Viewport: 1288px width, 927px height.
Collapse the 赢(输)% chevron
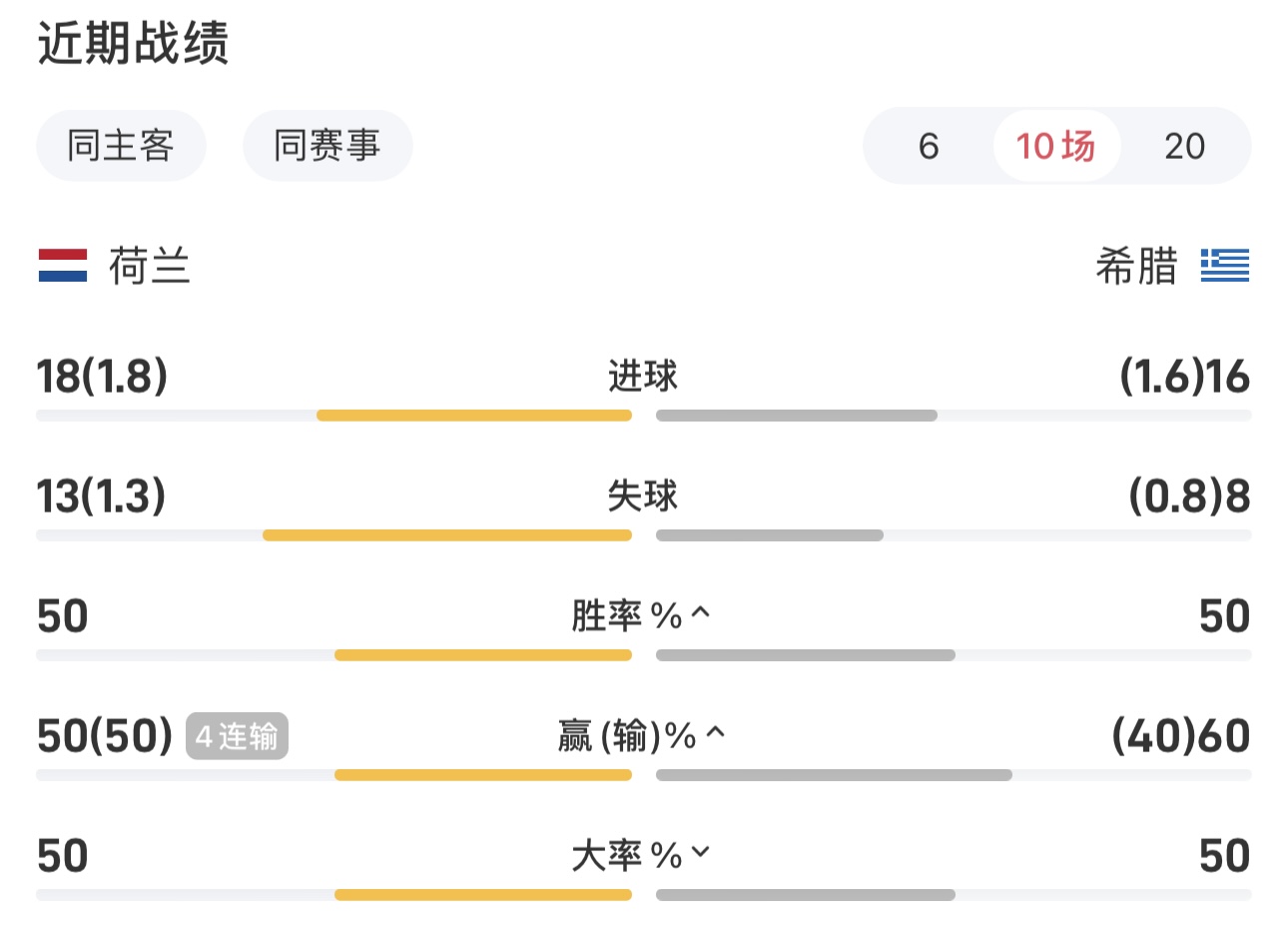click(715, 733)
